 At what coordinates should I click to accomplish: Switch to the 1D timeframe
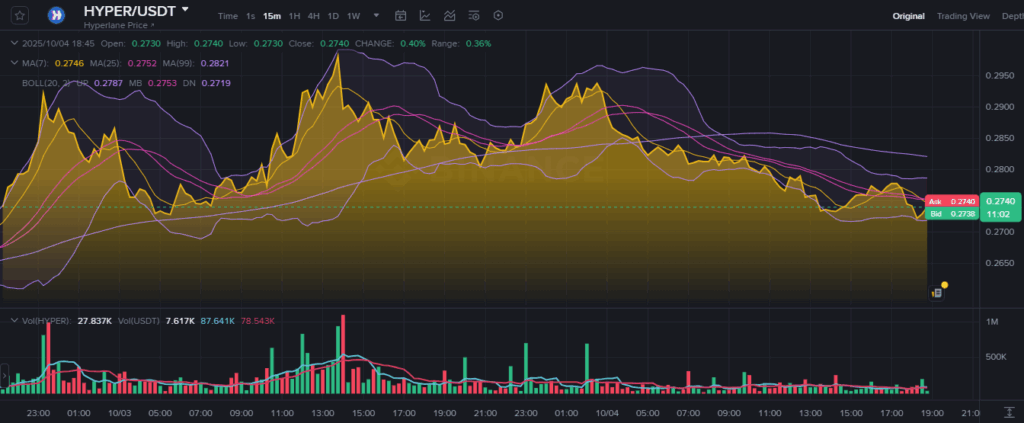[x=333, y=16]
